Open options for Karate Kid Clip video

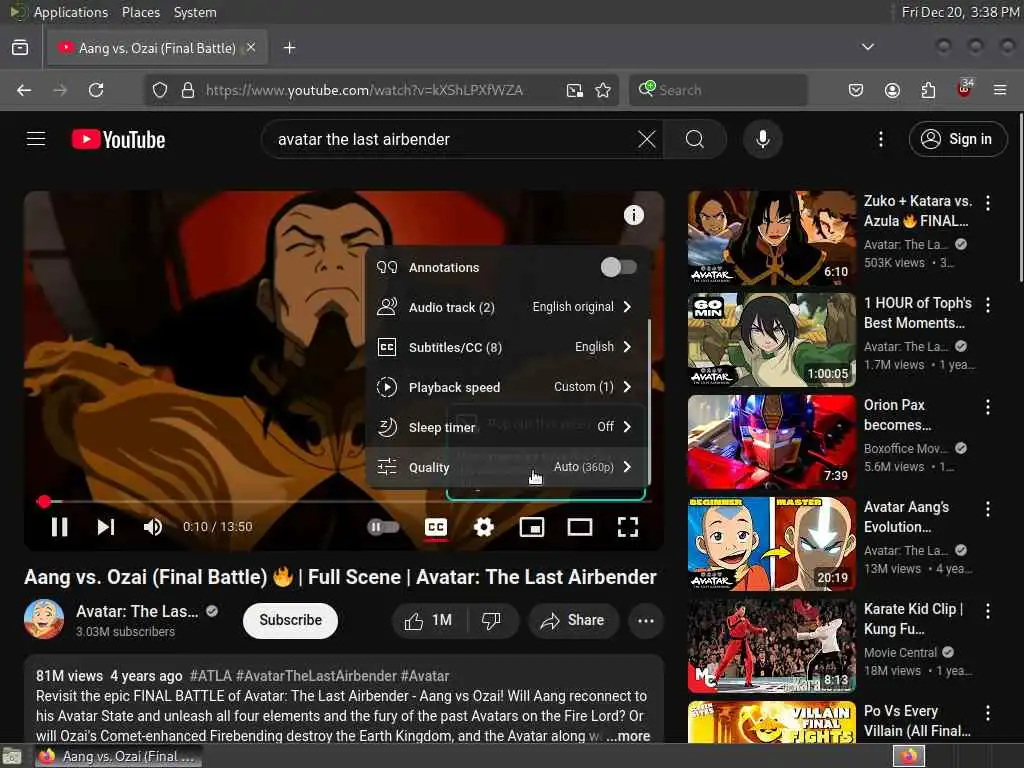987,611
